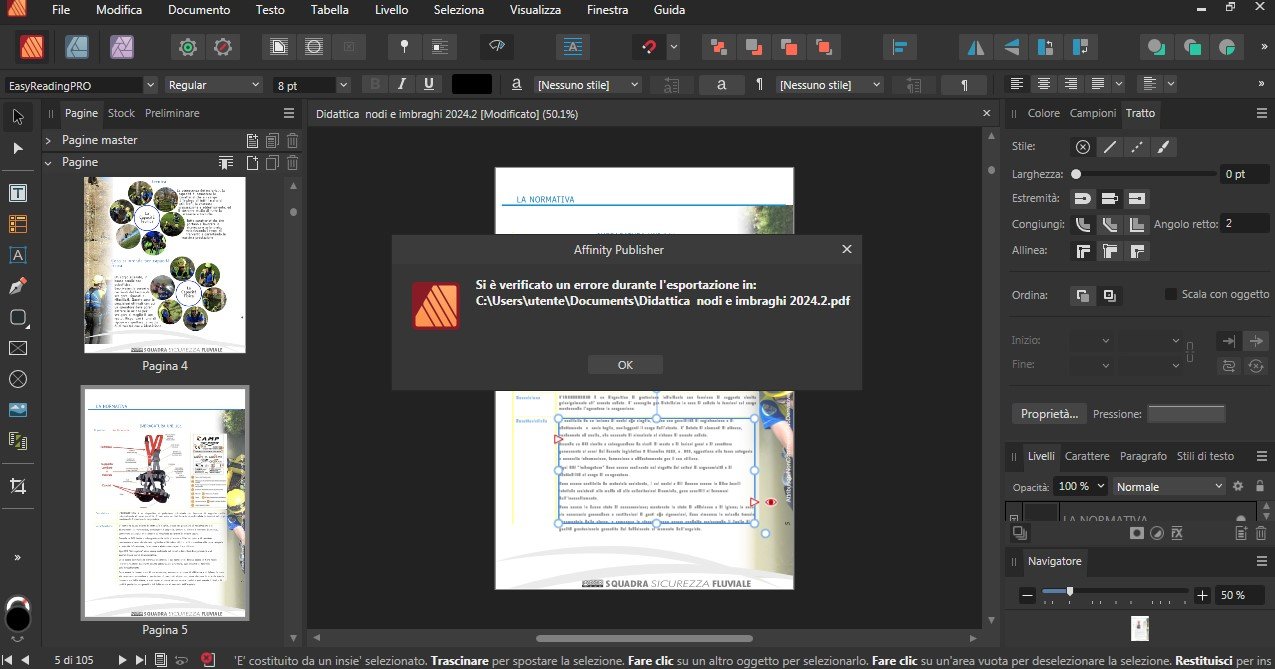This screenshot has height=669, width=1275.
Task: Switch to the Affinity Designer persona
Action: tap(78, 46)
